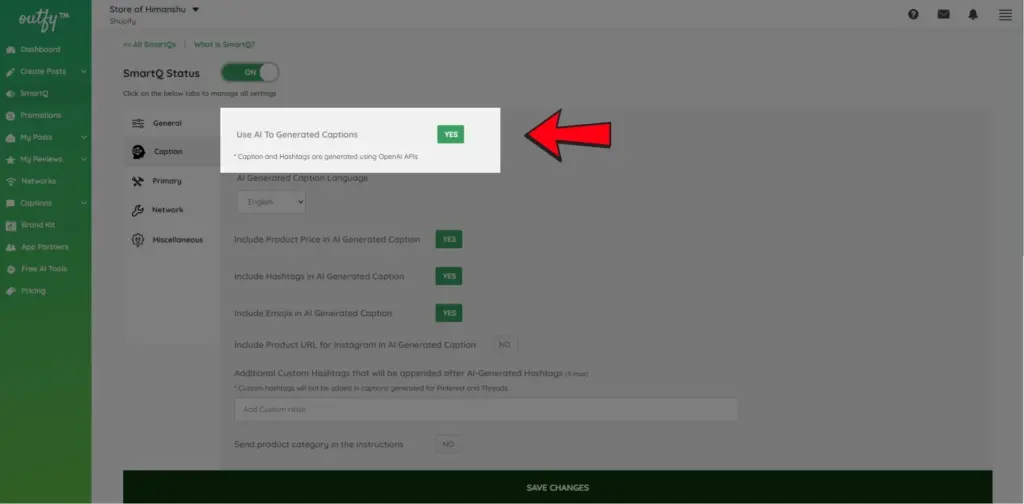Image resolution: width=1024 pixels, height=504 pixels.
Task: Follow the What is SmartQ? link
Action: pyautogui.click(x=224, y=44)
